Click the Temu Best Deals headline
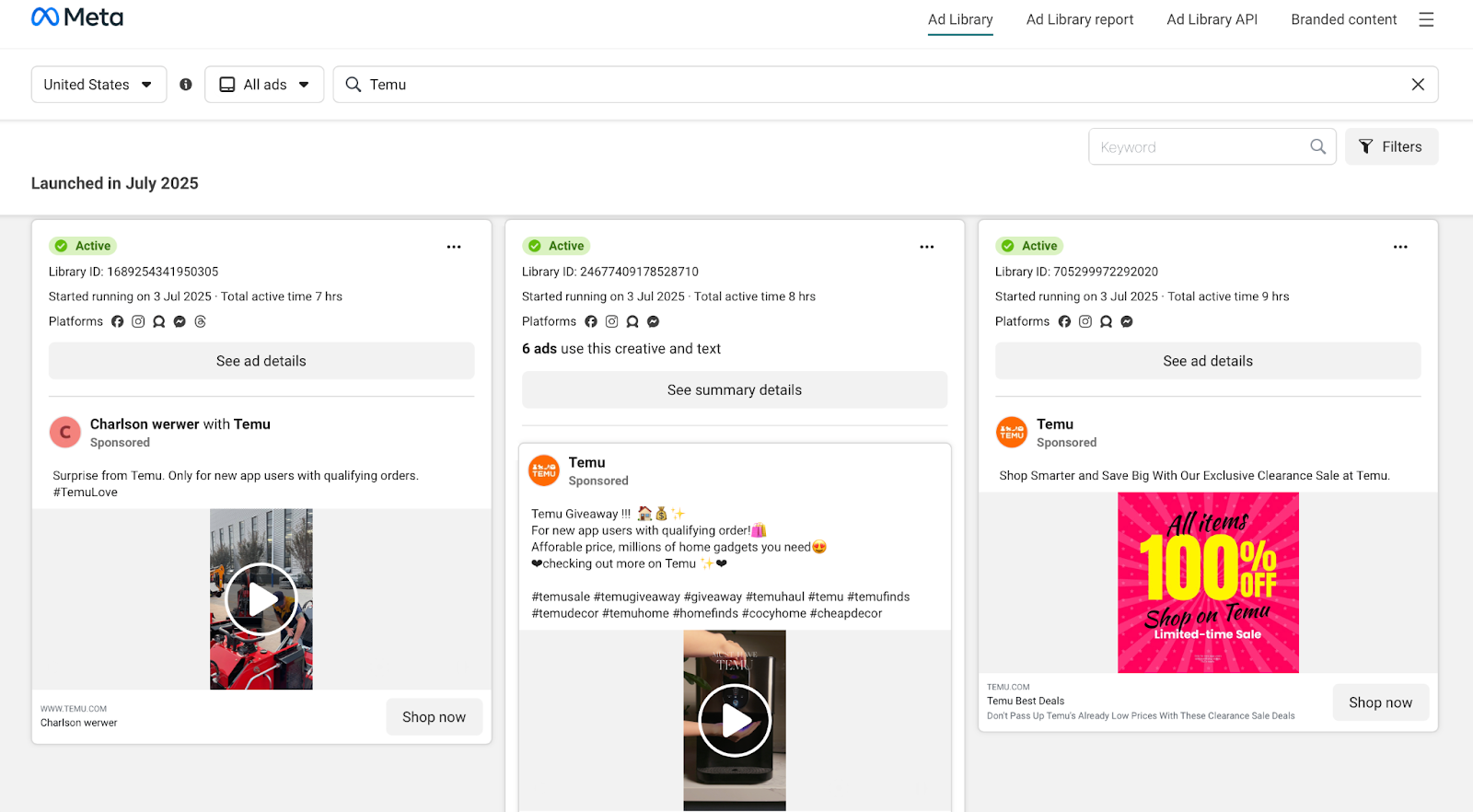This screenshot has width=1473, height=812. click(x=1026, y=701)
